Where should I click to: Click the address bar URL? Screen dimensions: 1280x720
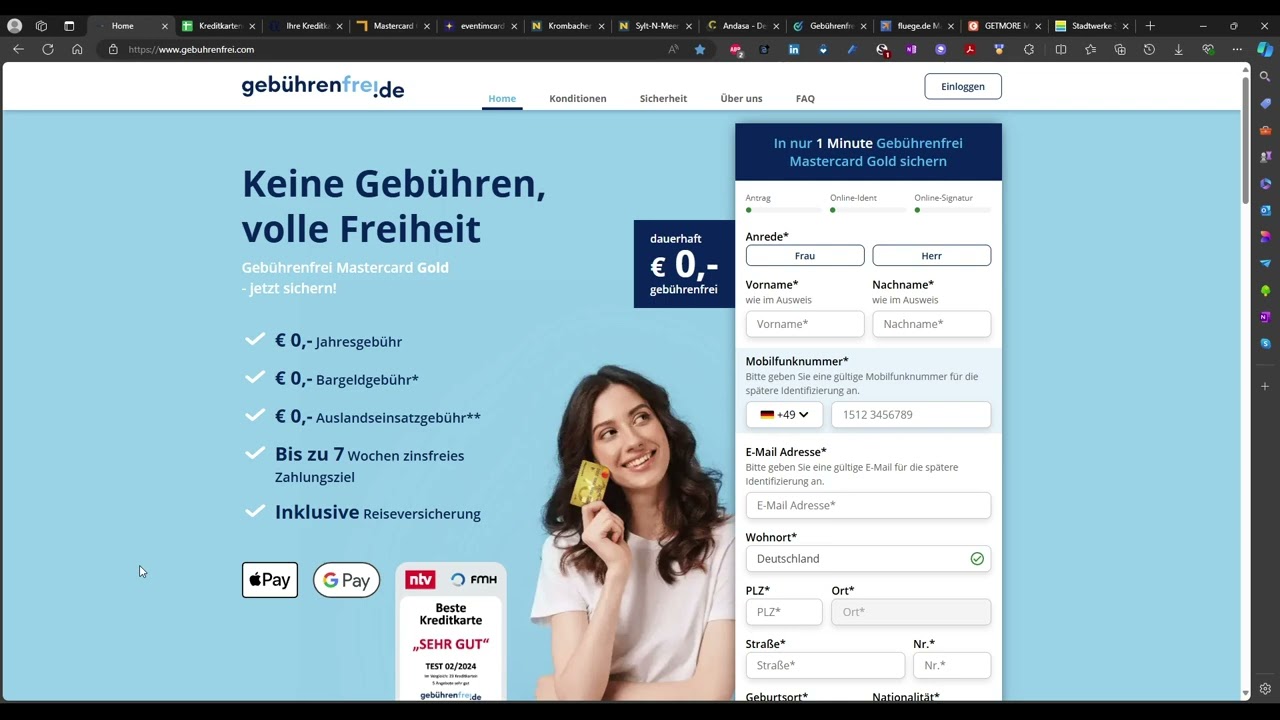point(191,49)
